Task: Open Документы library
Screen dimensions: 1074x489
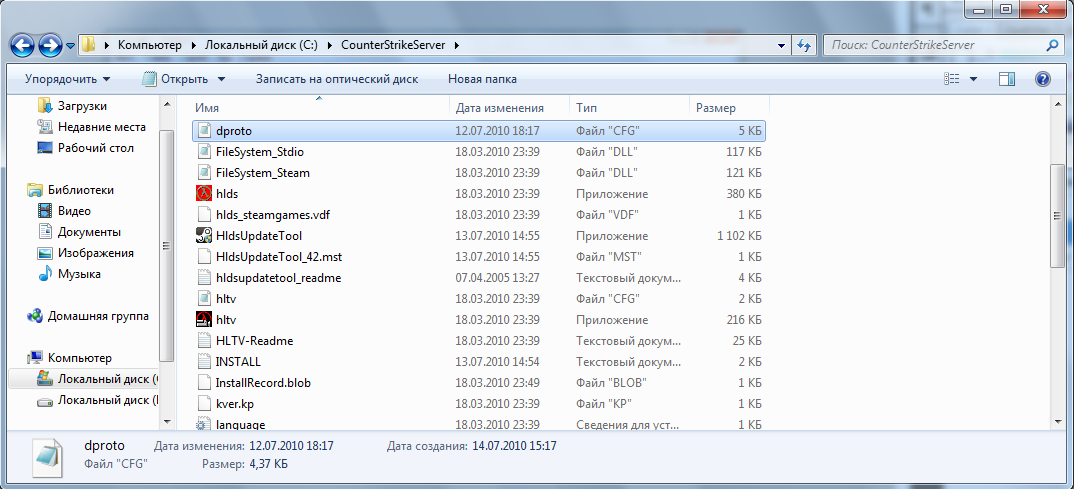Action: click(x=89, y=231)
